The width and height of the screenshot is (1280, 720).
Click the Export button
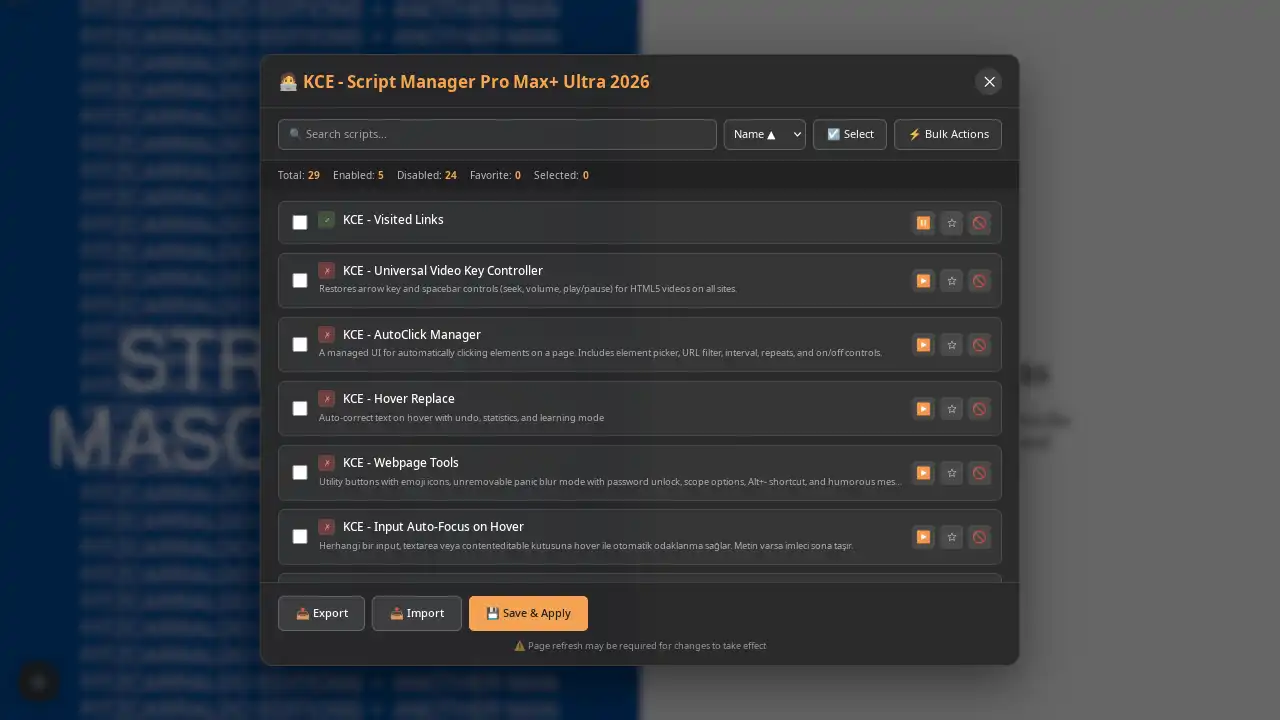click(x=321, y=613)
